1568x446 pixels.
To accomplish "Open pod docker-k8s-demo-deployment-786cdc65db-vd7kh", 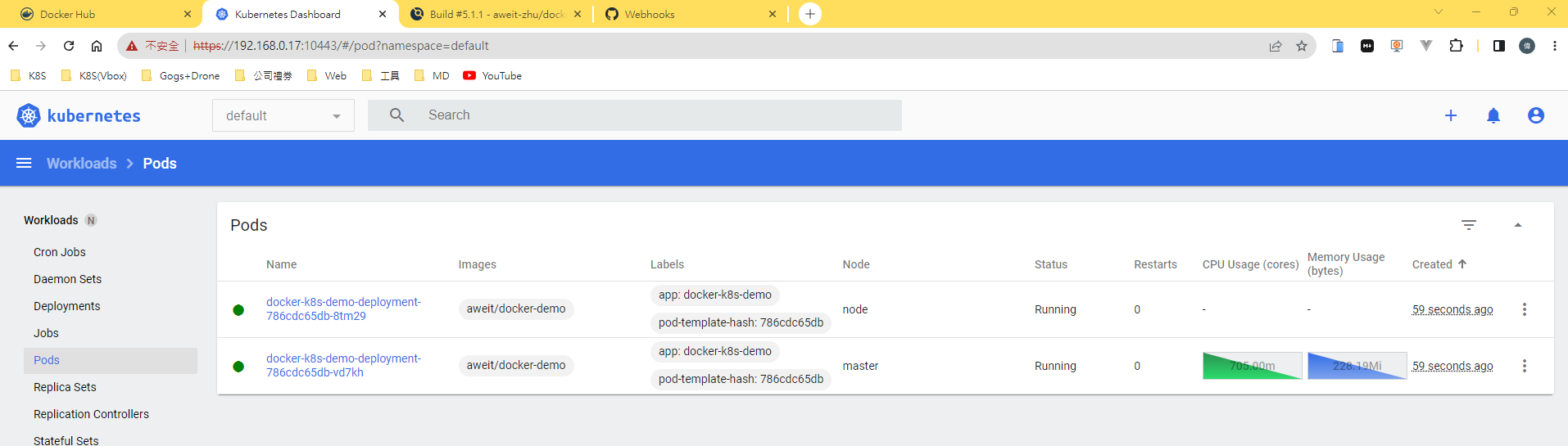I will coord(343,365).
